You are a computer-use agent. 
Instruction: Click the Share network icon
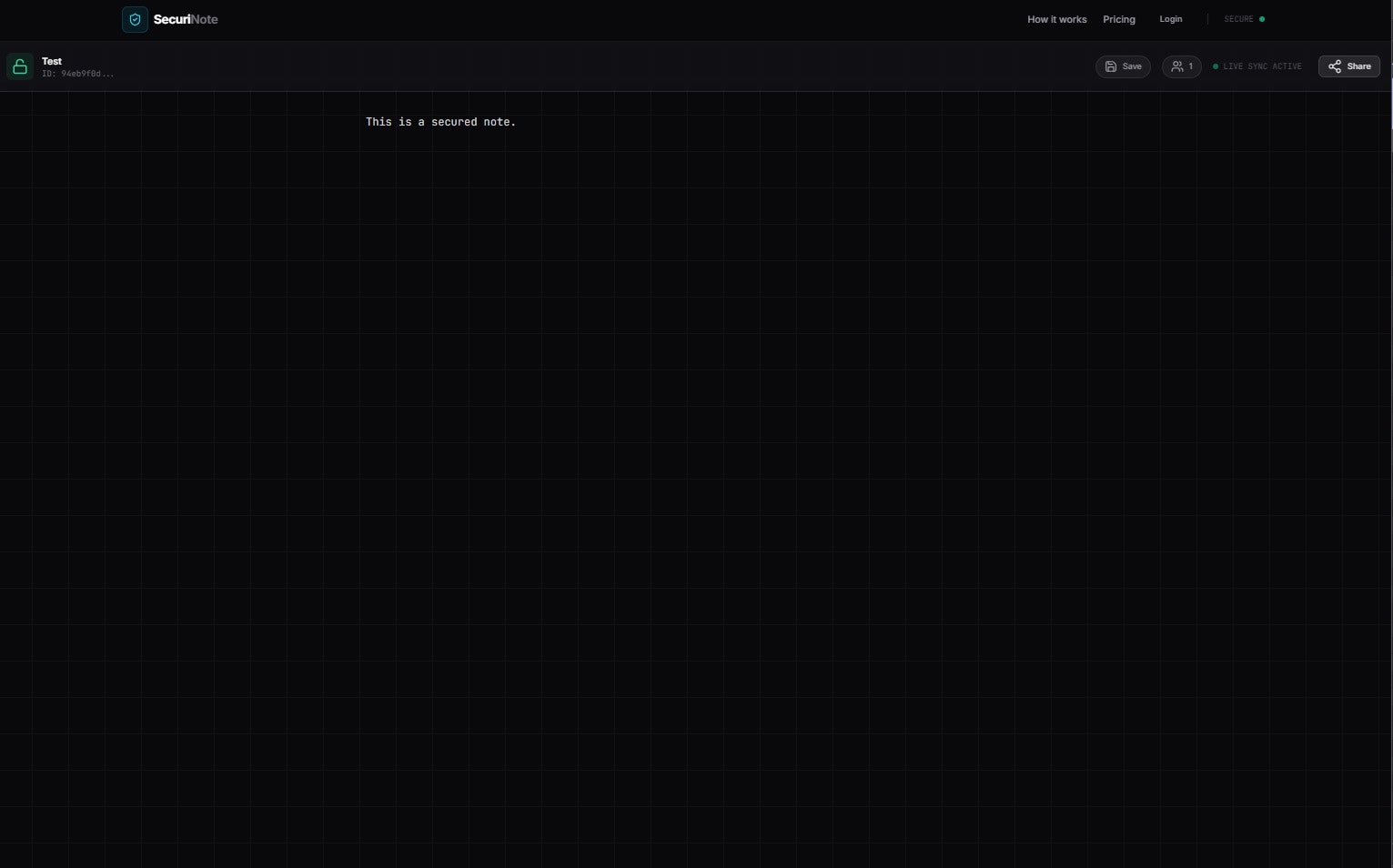tap(1334, 66)
